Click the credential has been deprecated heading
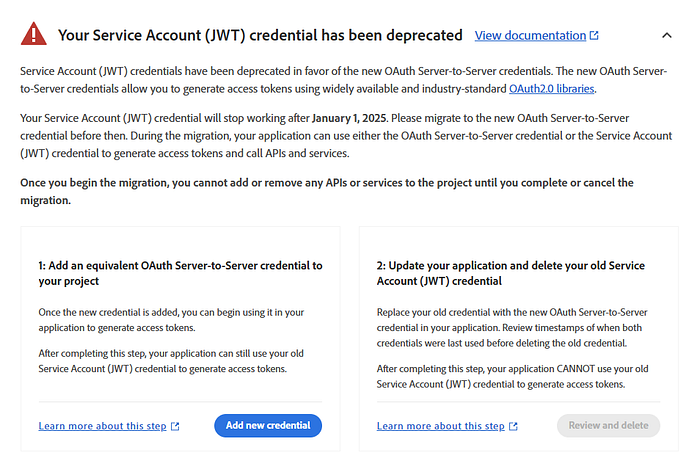 [x=260, y=35]
